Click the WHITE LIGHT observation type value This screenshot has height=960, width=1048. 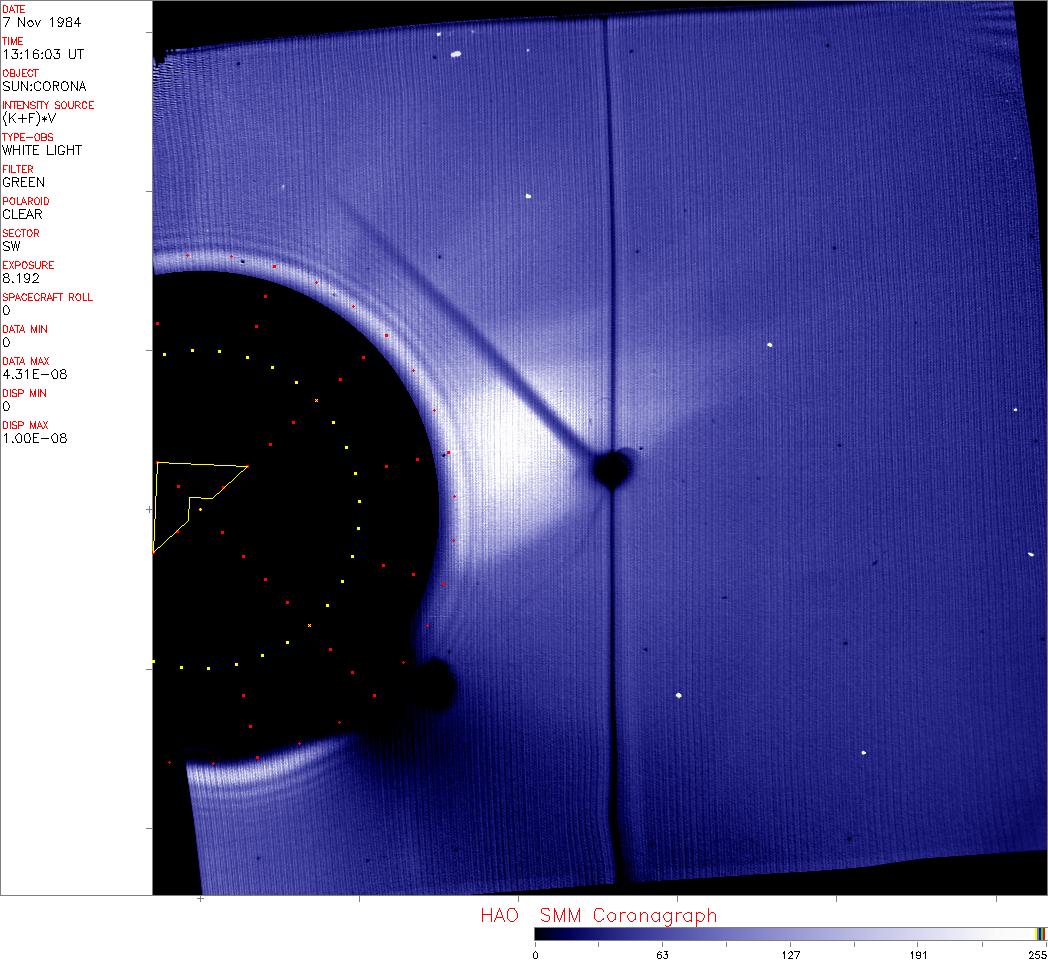[x=42, y=150]
